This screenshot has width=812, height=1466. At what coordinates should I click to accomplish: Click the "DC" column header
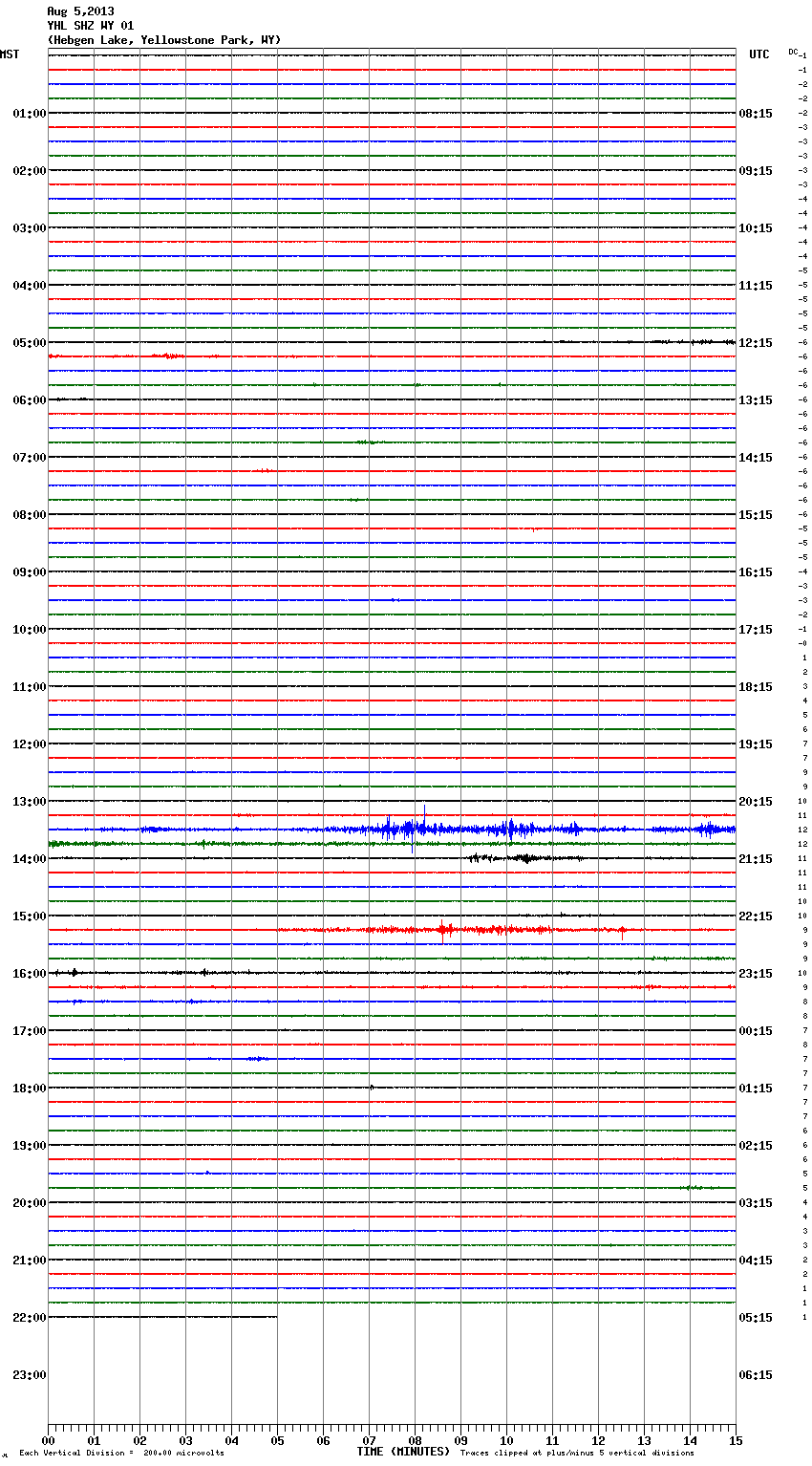coord(793,52)
